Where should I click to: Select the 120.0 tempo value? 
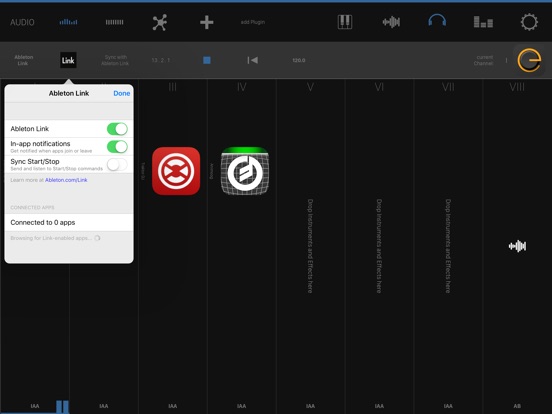tap(299, 60)
